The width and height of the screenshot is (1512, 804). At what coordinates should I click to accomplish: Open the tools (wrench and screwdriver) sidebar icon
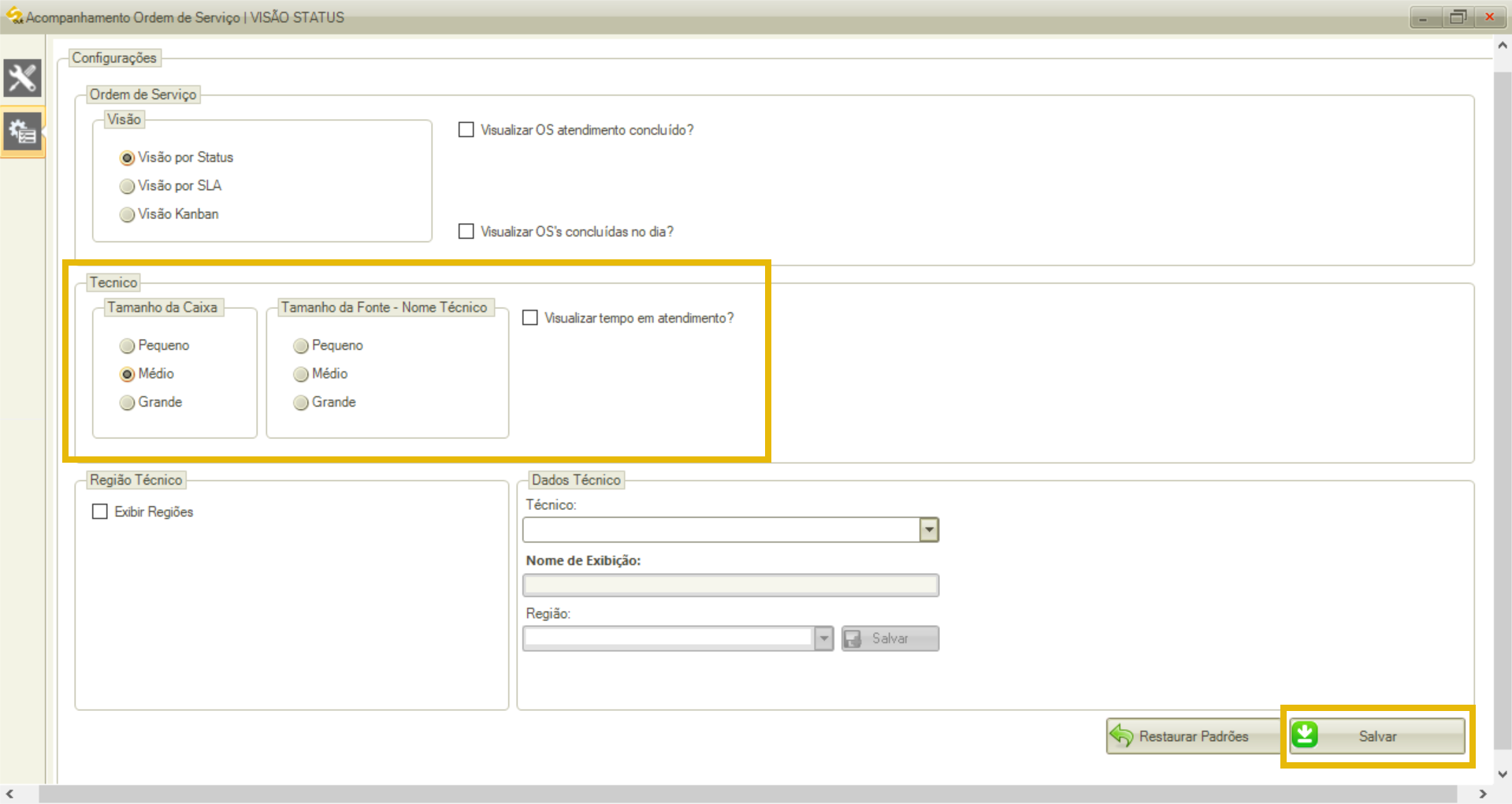click(x=22, y=78)
